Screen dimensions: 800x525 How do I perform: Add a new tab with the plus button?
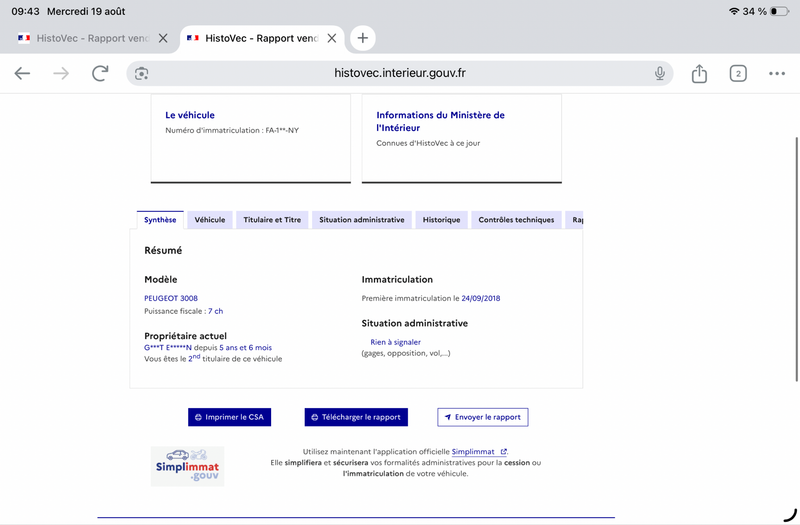pos(362,38)
